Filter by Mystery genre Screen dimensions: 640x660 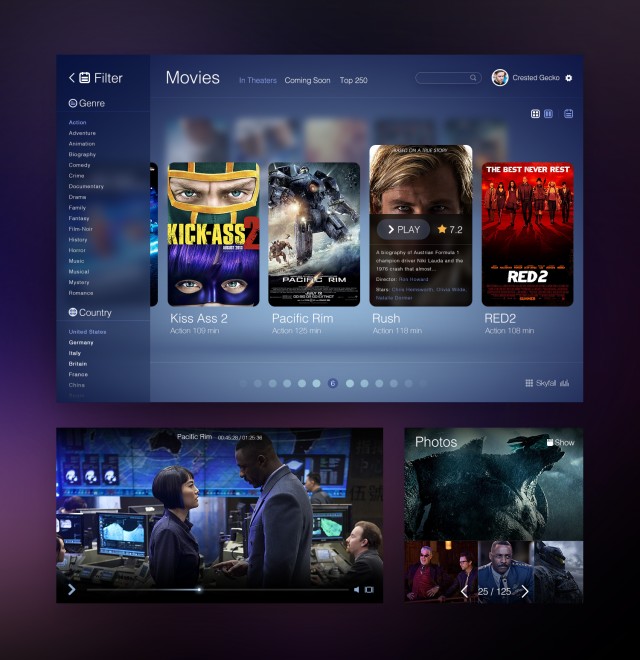[x=79, y=282]
